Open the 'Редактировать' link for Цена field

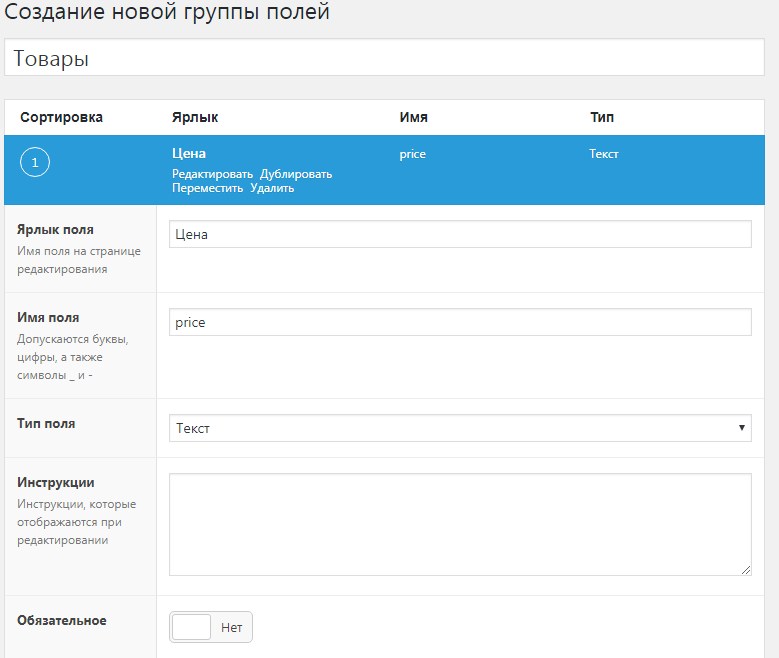(x=212, y=174)
